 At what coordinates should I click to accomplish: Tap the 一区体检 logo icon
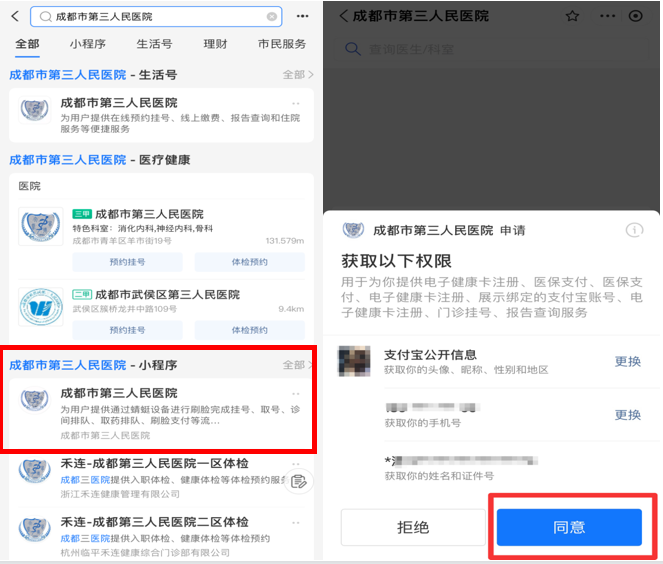(35, 471)
